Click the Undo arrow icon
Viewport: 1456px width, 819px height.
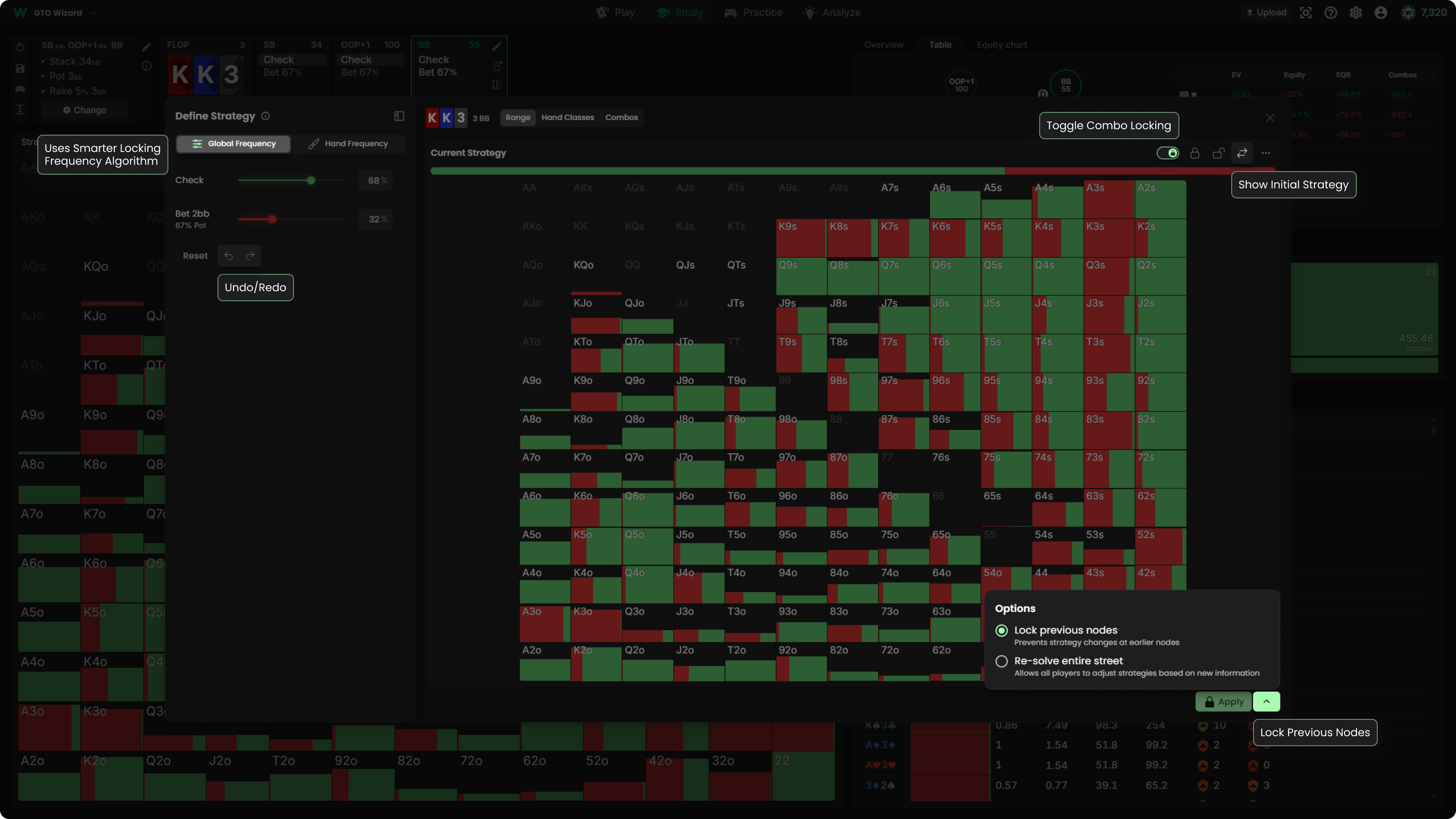228,256
